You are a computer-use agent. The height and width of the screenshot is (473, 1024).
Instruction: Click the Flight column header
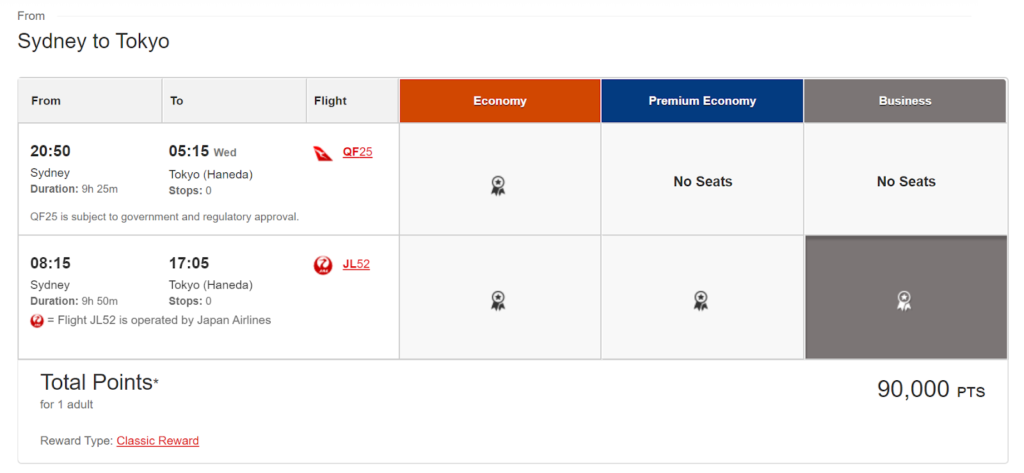pyautogui.click(x=353, y=101)
